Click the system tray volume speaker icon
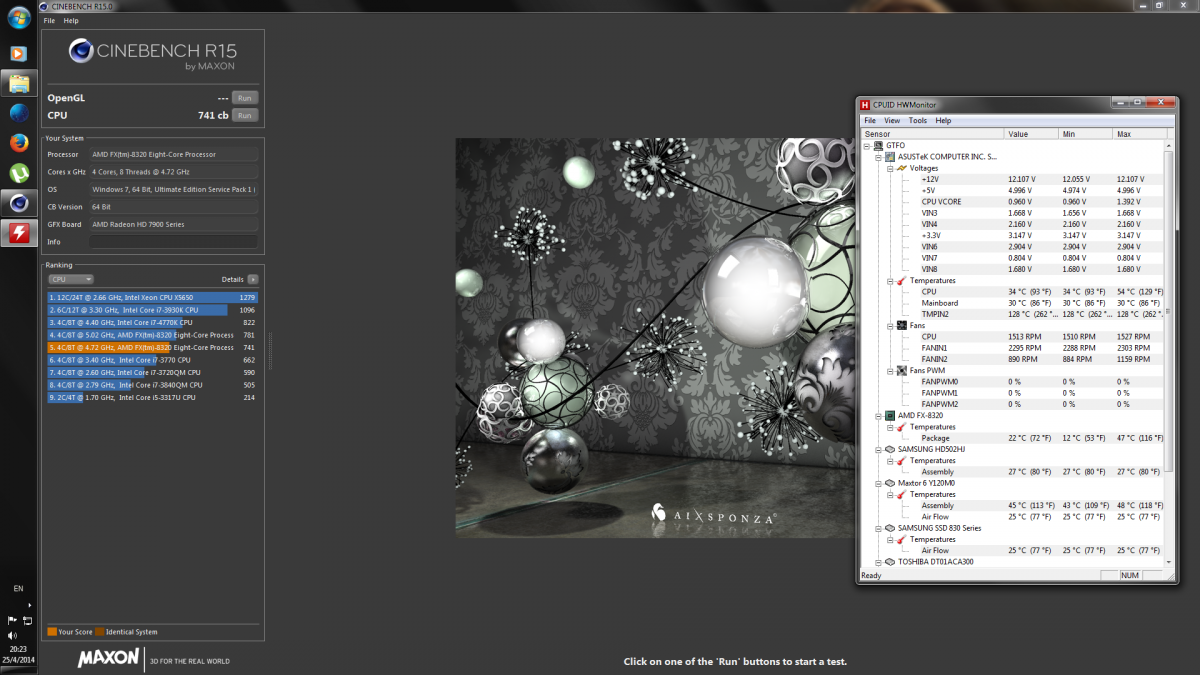 (12, 635)
